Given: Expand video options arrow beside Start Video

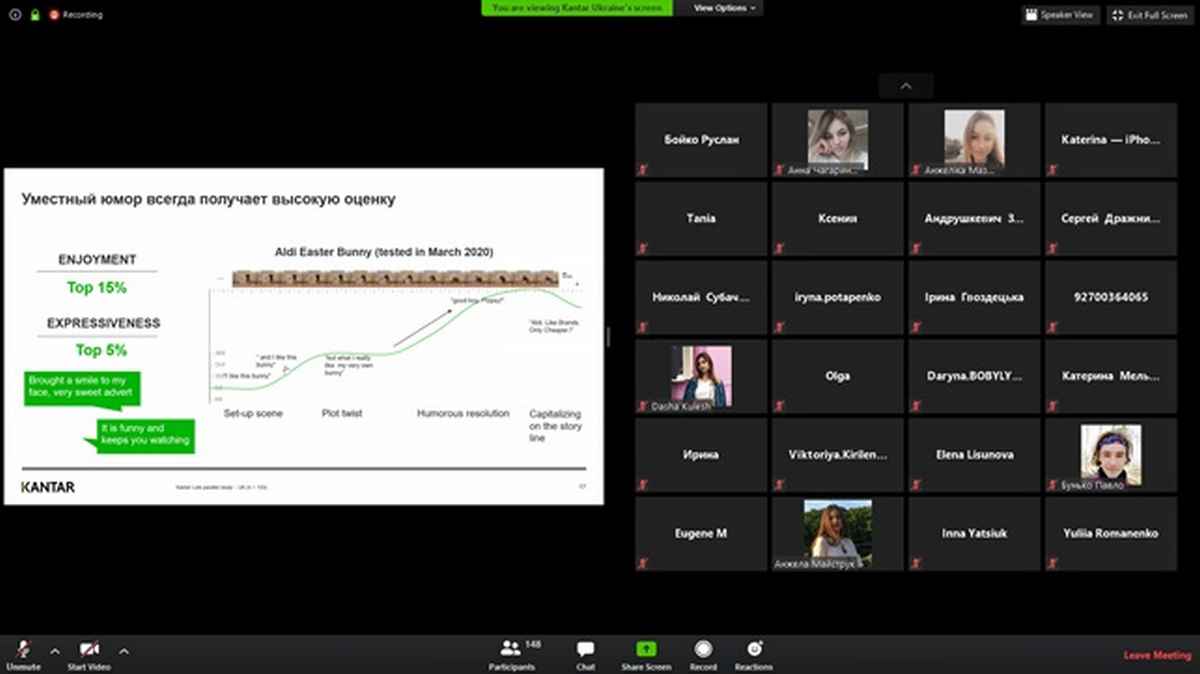Looking at the screenshot, I should click(x=124, y=650).
